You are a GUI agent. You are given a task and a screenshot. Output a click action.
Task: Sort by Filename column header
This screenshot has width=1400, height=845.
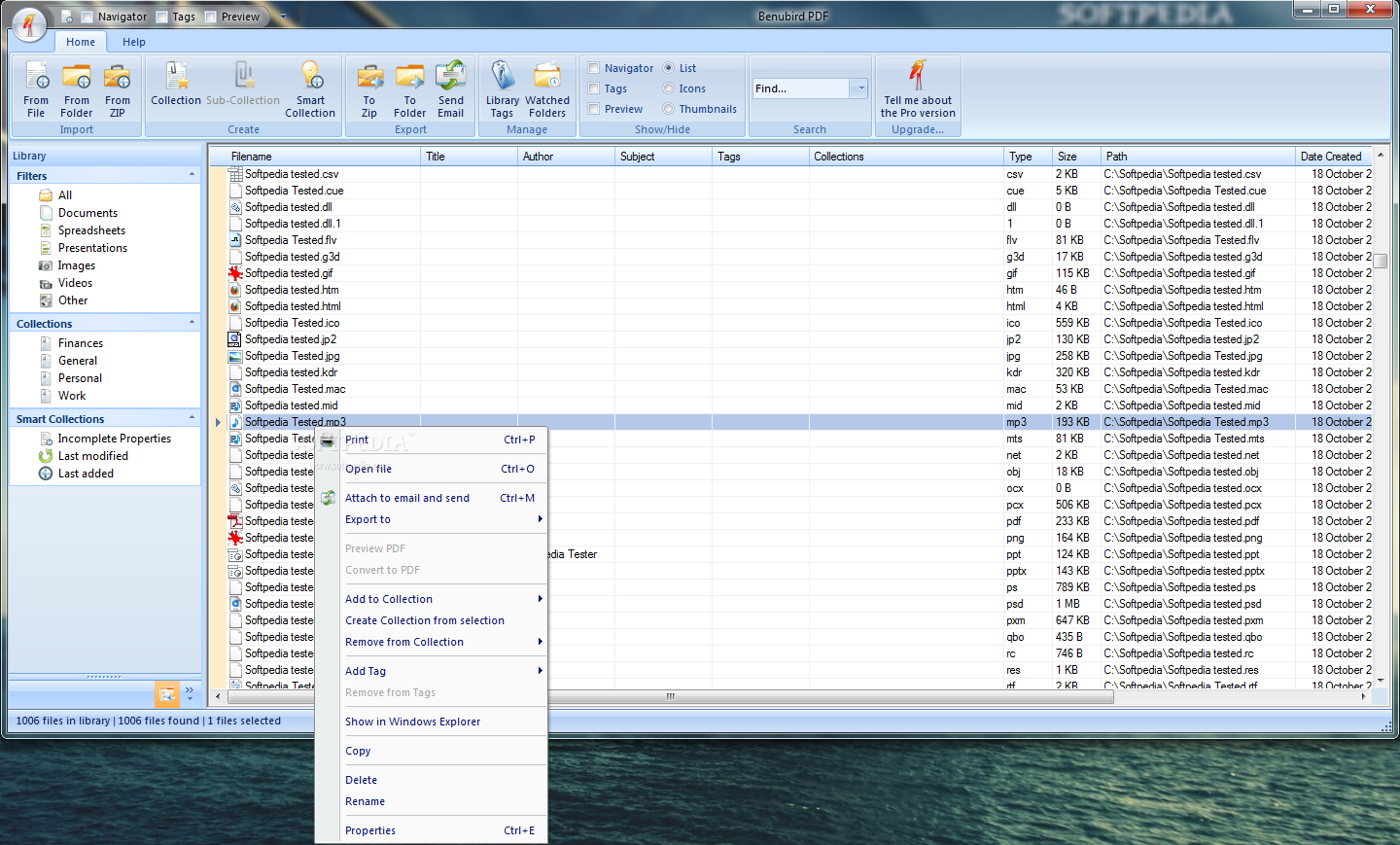[323, 157]
